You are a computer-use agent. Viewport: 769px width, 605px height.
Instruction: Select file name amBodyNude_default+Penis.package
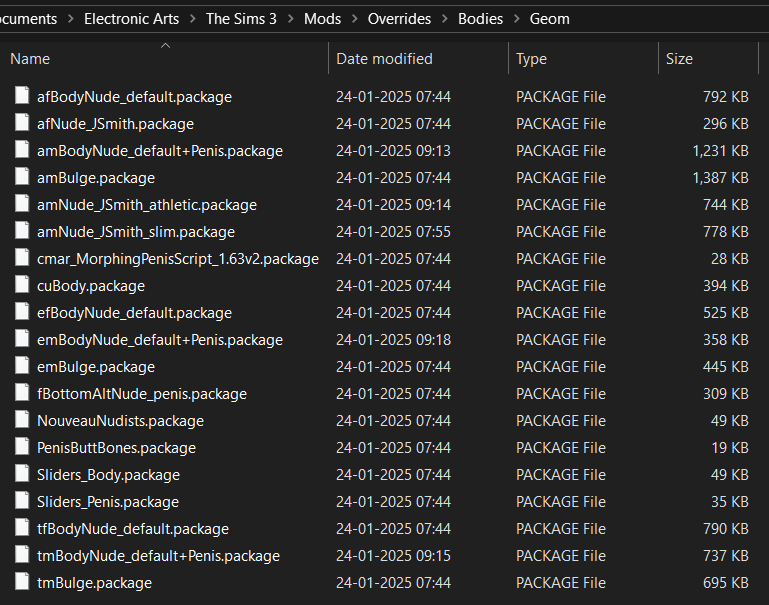(x=160, y=151)
